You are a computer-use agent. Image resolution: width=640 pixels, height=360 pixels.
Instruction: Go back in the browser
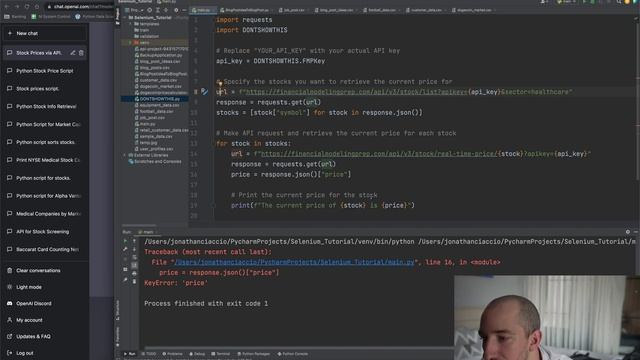coord(7,7)
